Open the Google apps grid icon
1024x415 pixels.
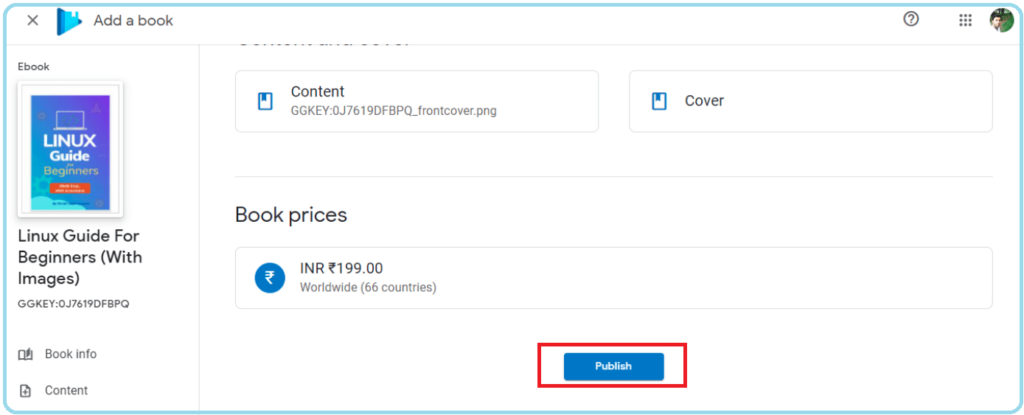click(965, 20)
